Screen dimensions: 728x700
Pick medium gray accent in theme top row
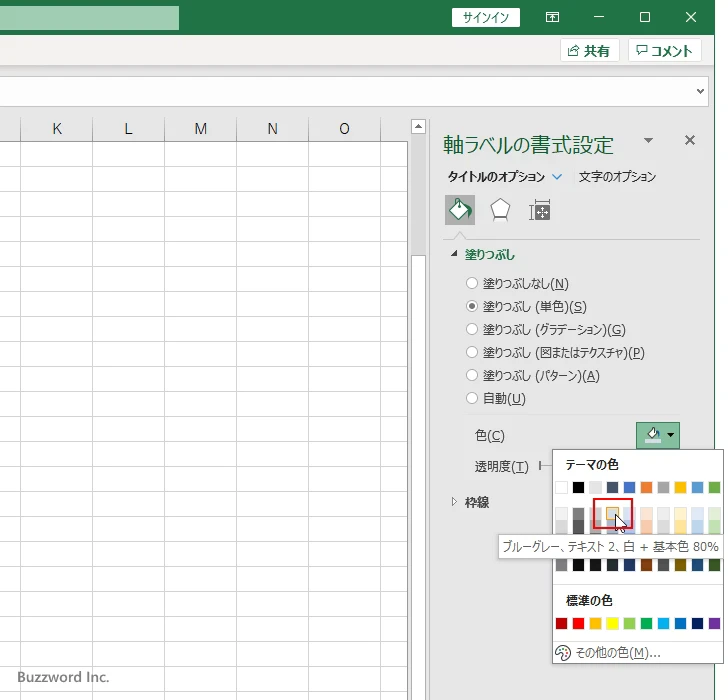pyautogui.click(x=663, y=487)
